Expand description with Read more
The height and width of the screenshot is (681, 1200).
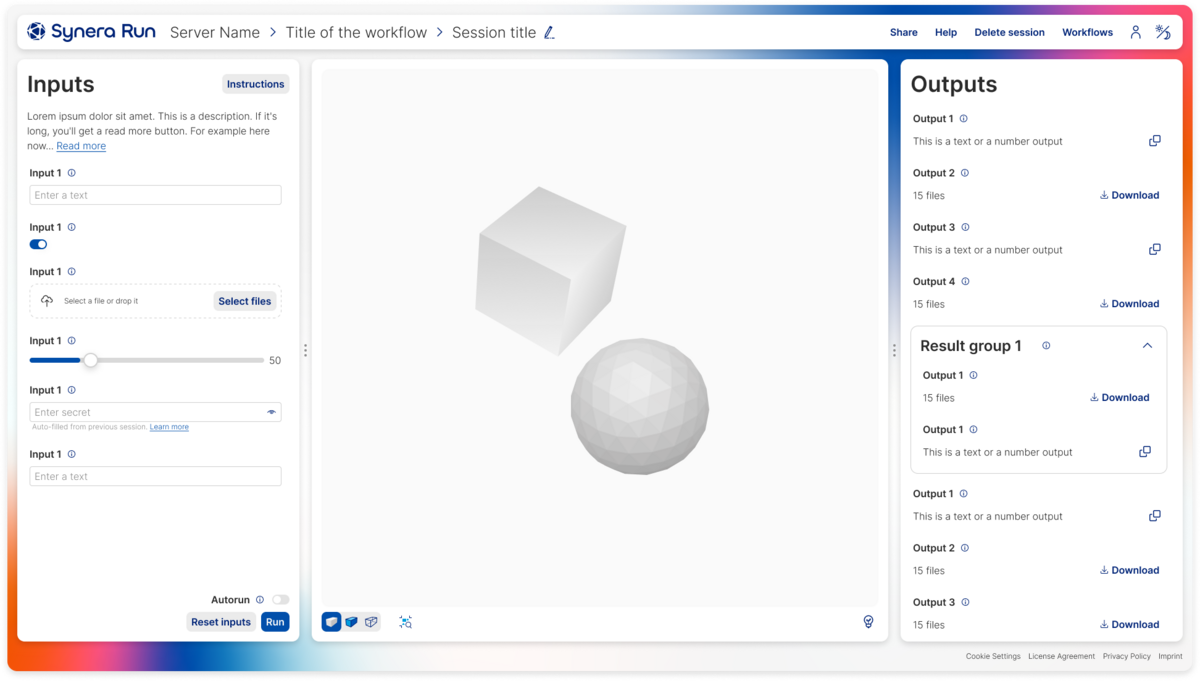(x=81, y=146)
